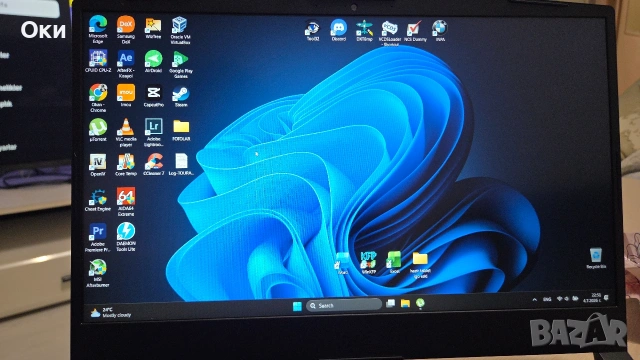Select the Discord icon on the desktop
This screenshot has height=360, width=640.
tap(338, 30)
